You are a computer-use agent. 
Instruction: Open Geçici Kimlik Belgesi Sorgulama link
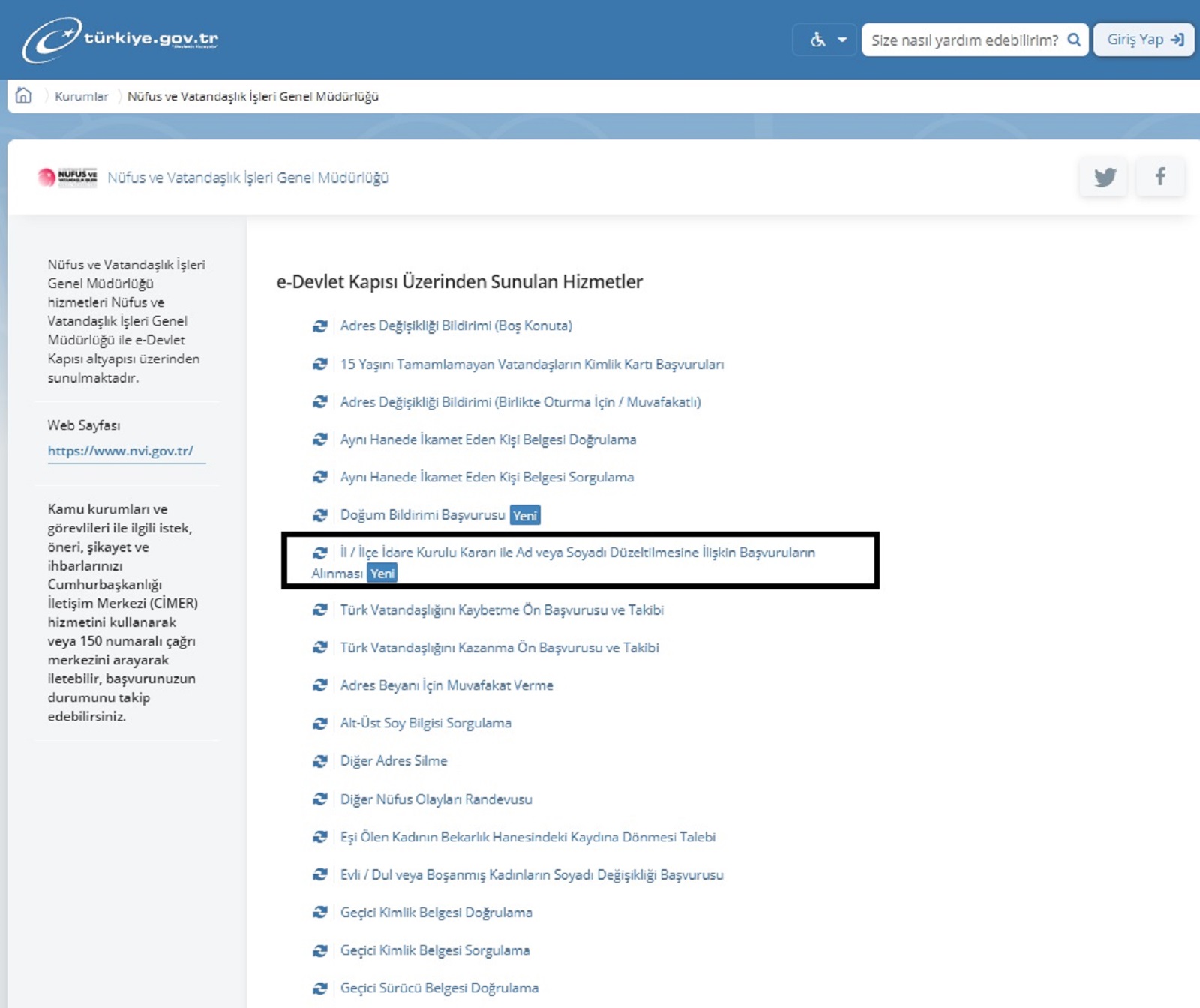pyautogui.click(x=434, y=950)
